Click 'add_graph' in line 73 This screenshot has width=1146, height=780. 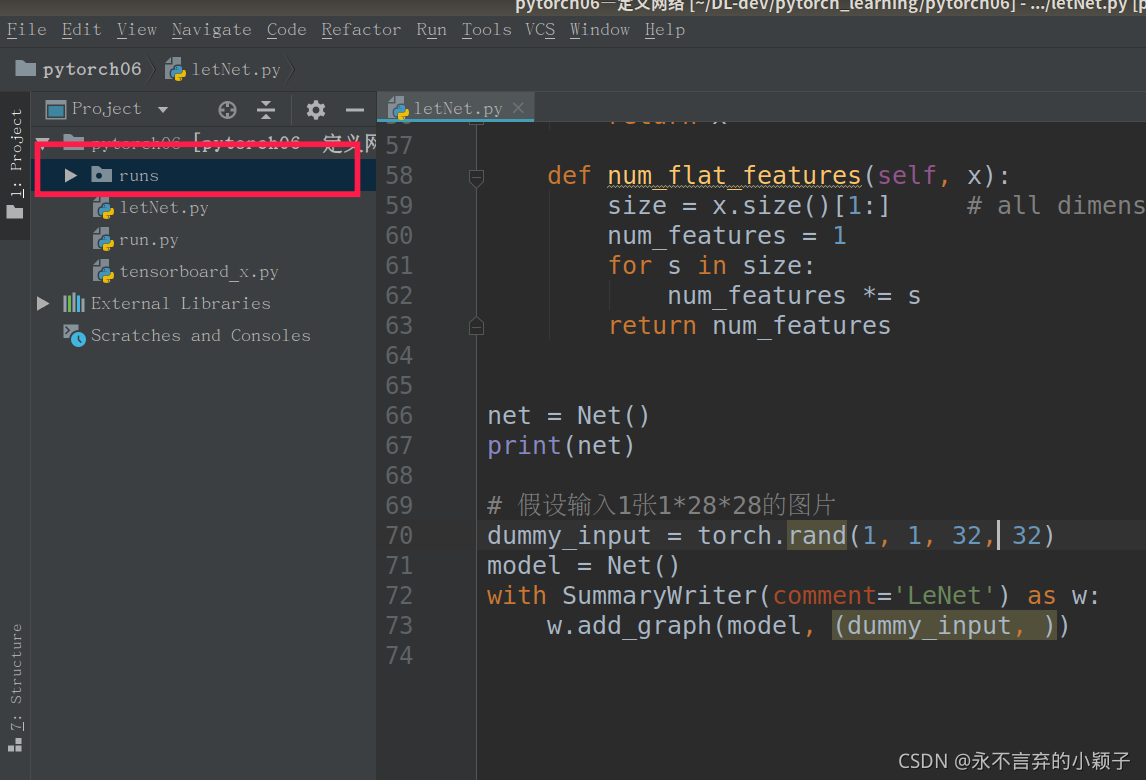(645, 626)
